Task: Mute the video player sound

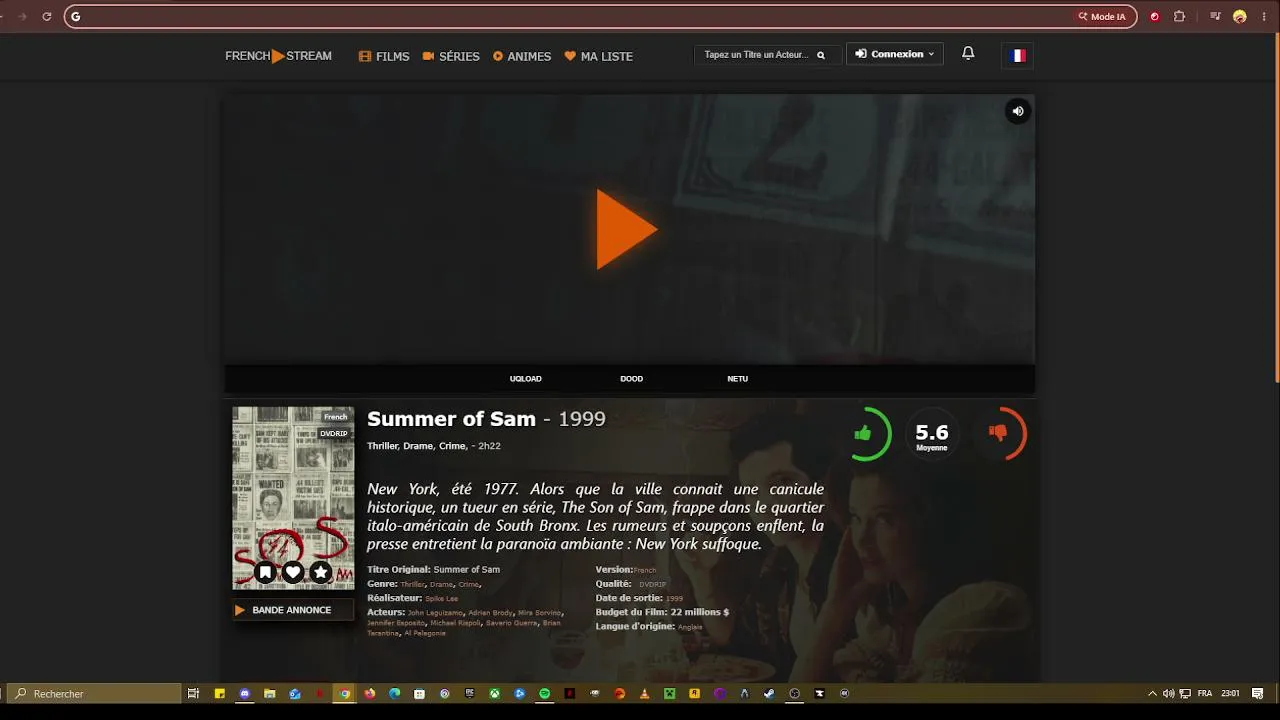Action: (1017, 111)
